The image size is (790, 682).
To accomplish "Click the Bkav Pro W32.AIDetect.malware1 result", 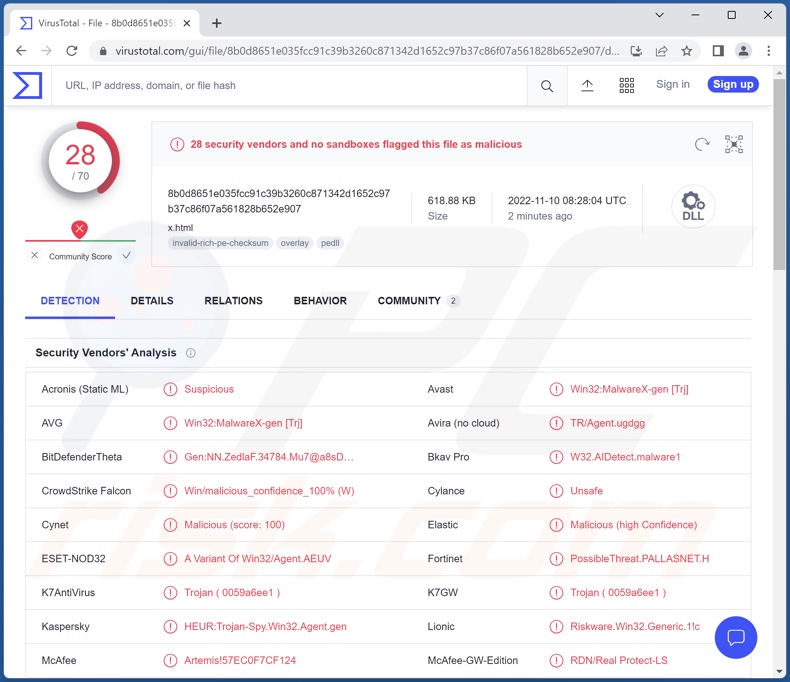I will point(625,457).
